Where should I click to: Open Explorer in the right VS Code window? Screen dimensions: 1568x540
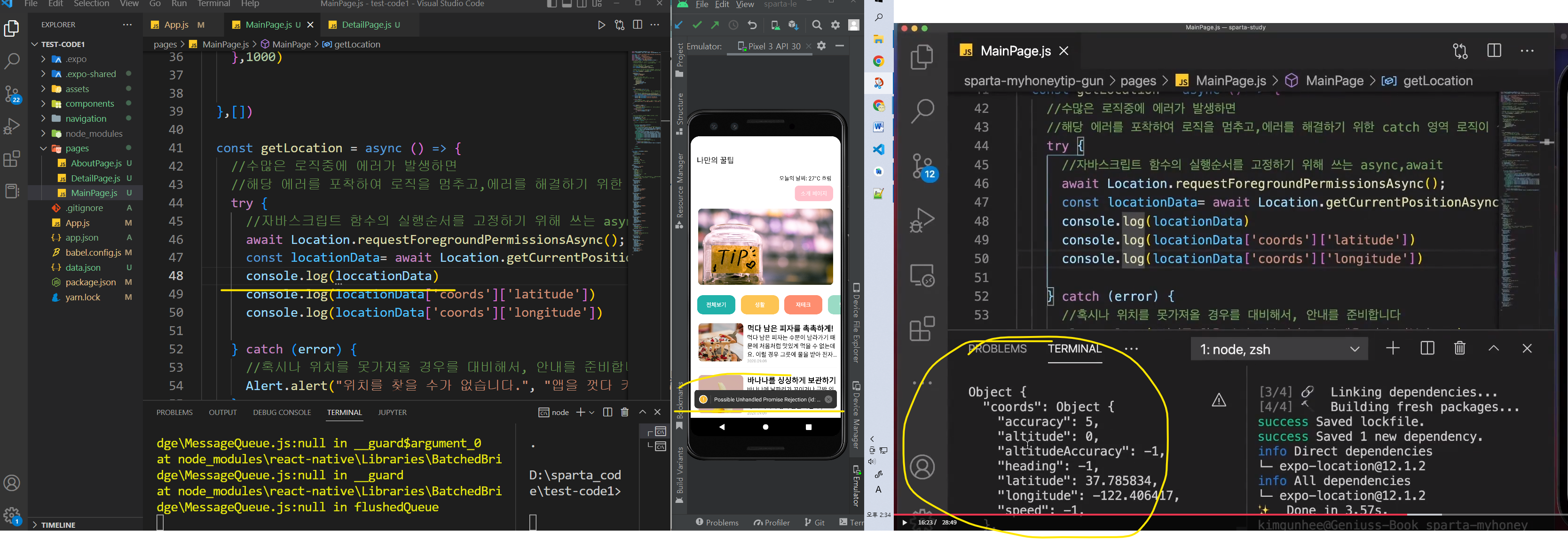click(922, 57)
